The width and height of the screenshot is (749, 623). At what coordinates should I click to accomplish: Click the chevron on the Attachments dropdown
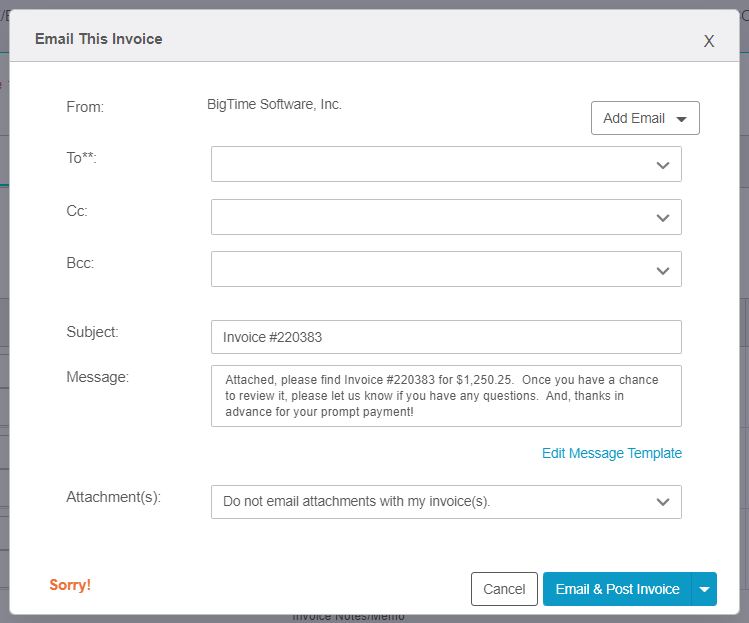[663, 502]
